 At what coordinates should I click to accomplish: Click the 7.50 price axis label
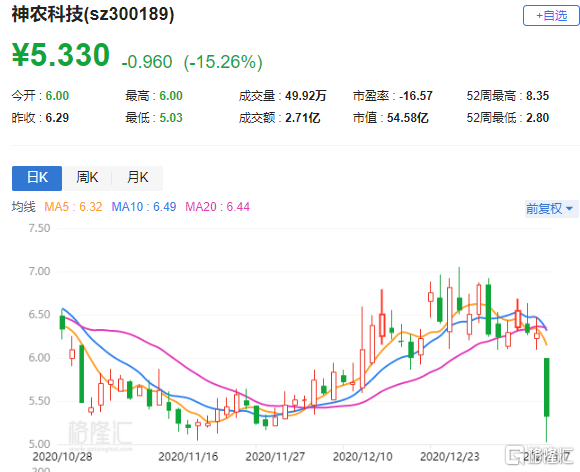[39, 228]
